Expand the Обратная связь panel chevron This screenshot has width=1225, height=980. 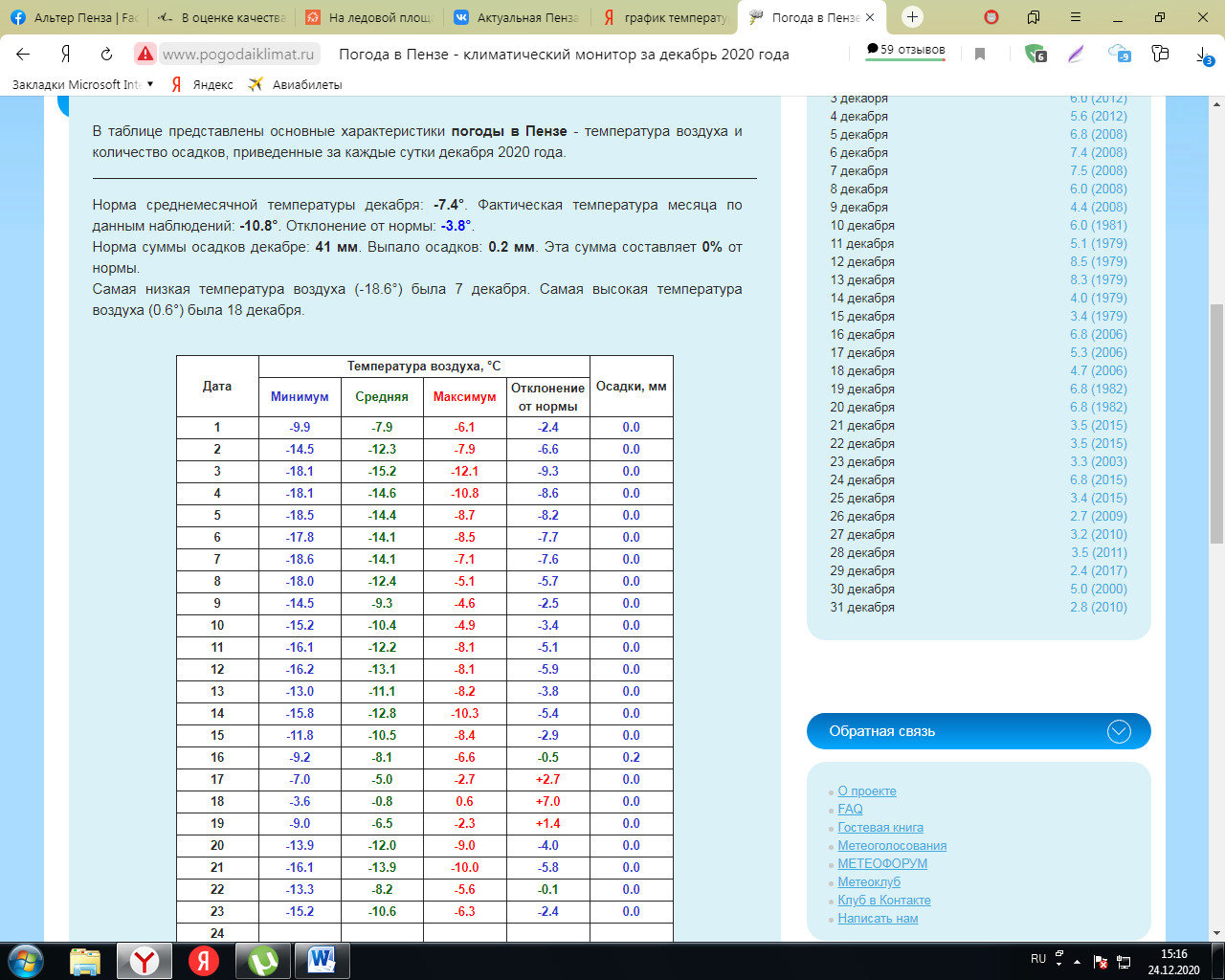[1119, 731]
